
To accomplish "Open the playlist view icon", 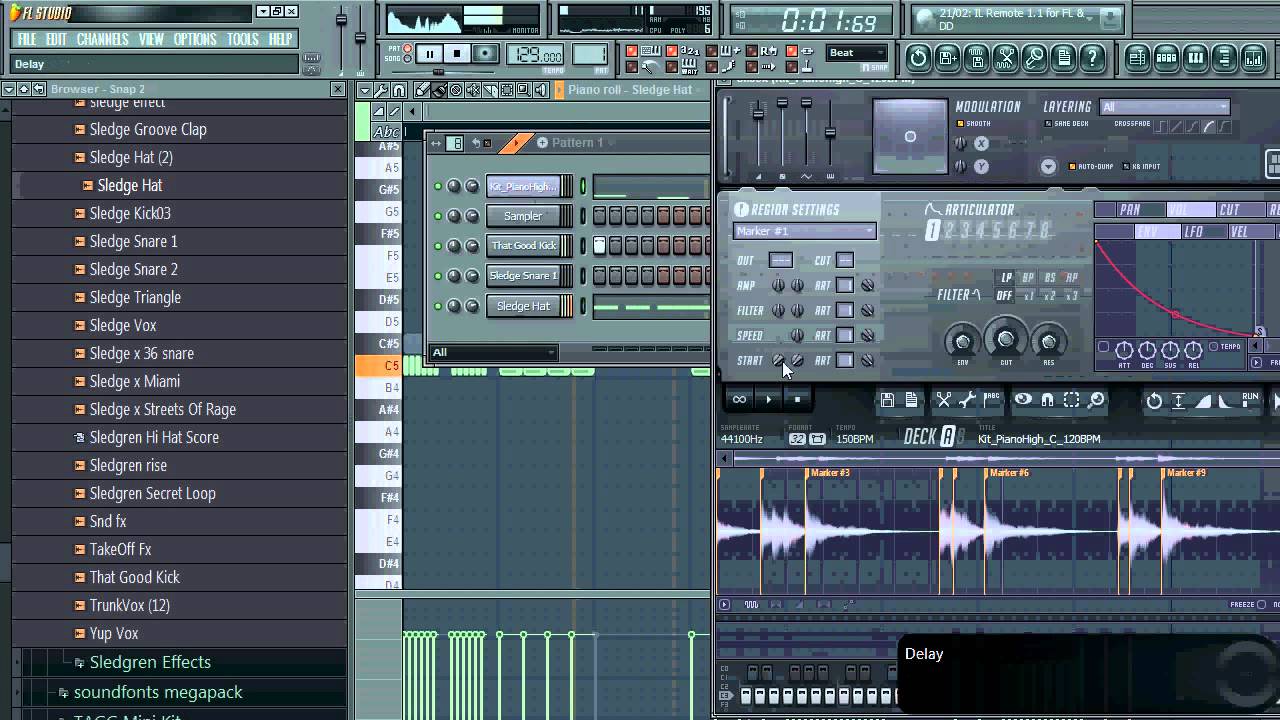I will point(1137,58).
